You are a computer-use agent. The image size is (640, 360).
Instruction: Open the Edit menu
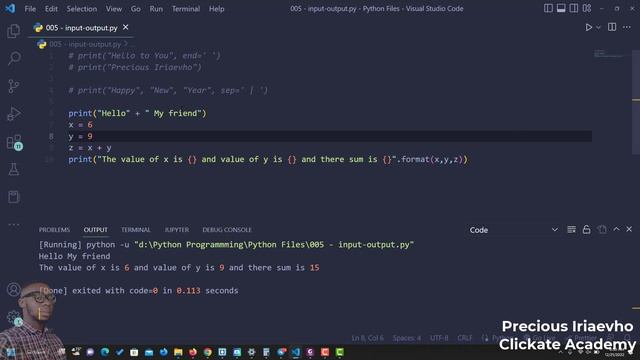coord(51,9)
